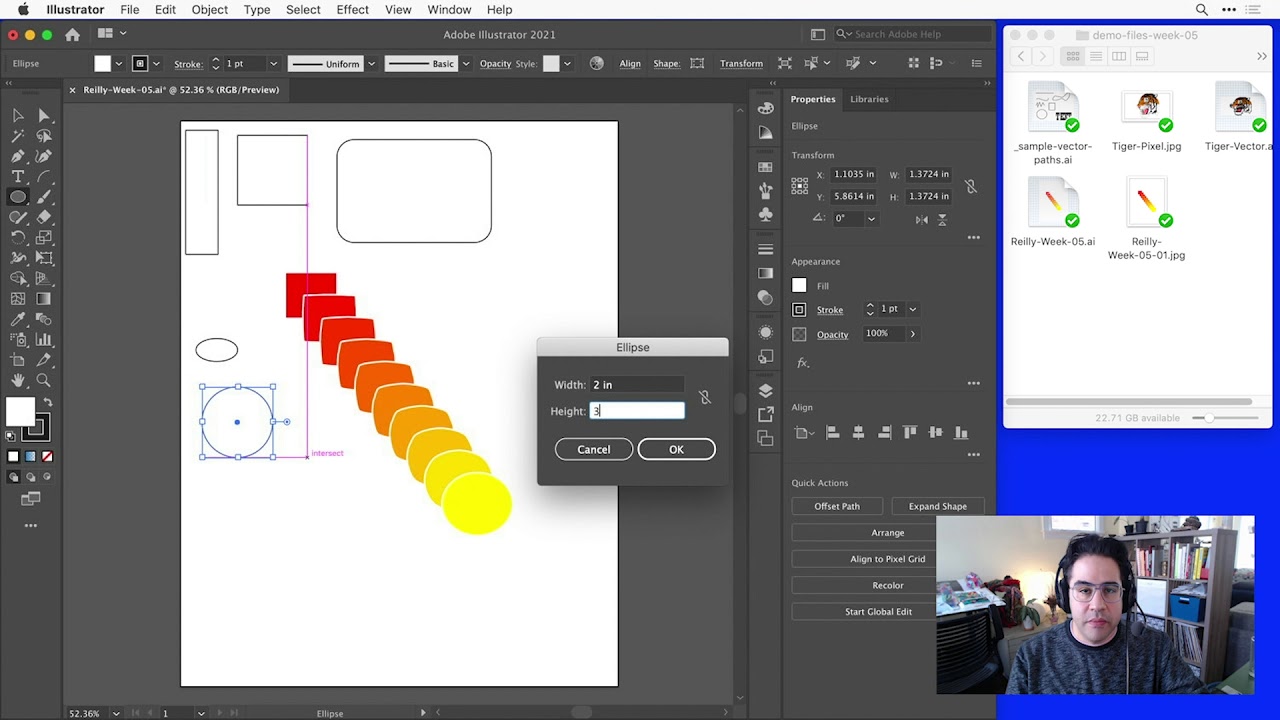Select the Pen tool
This screenshot has height=720, width=1280.
pos(18,156)
